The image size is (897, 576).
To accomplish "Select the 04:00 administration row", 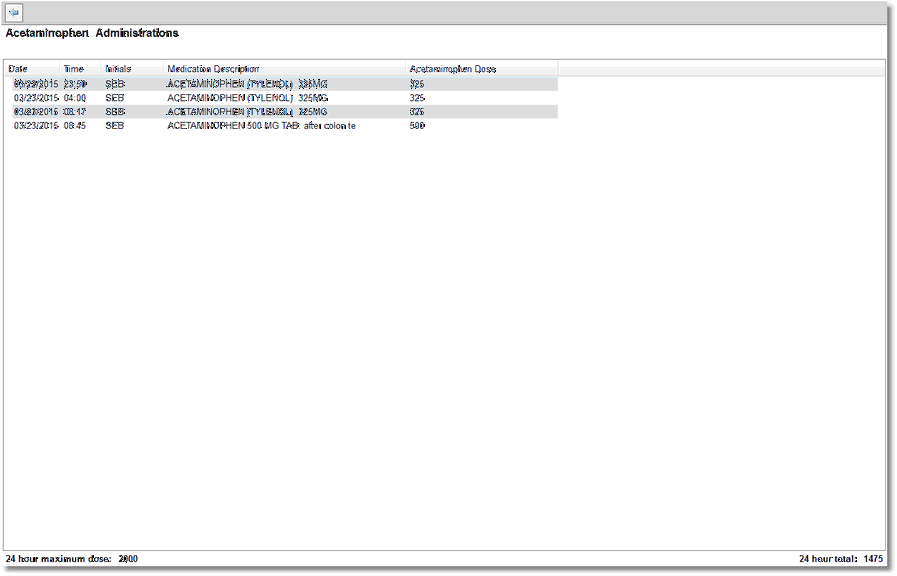I will pos(285,98).
